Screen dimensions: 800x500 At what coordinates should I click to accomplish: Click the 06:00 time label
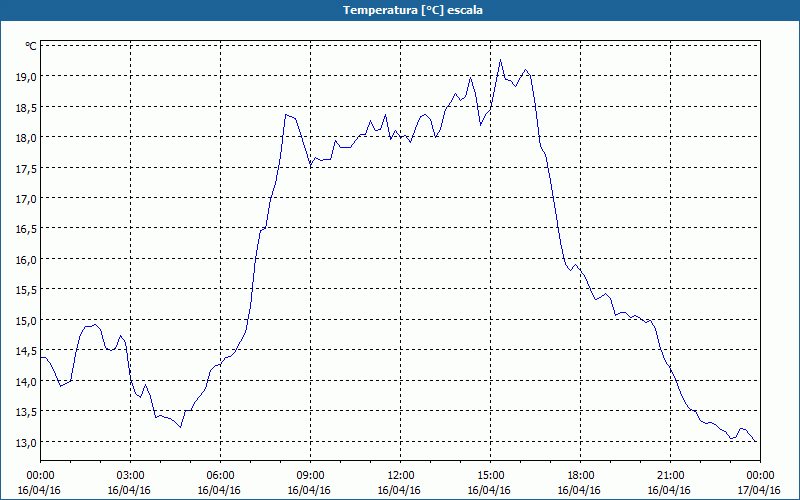point(220,476)
